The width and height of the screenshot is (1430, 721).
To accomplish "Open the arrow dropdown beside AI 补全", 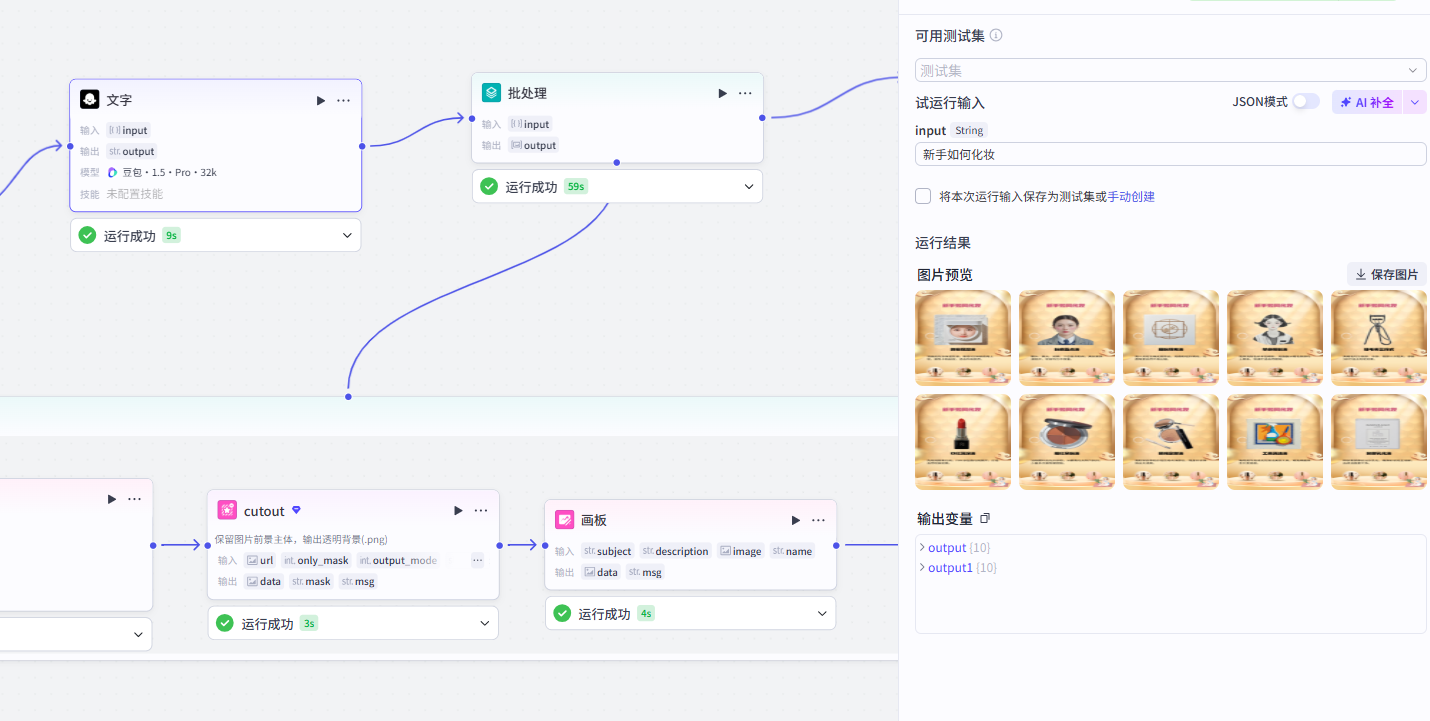I will point(1414,102).
